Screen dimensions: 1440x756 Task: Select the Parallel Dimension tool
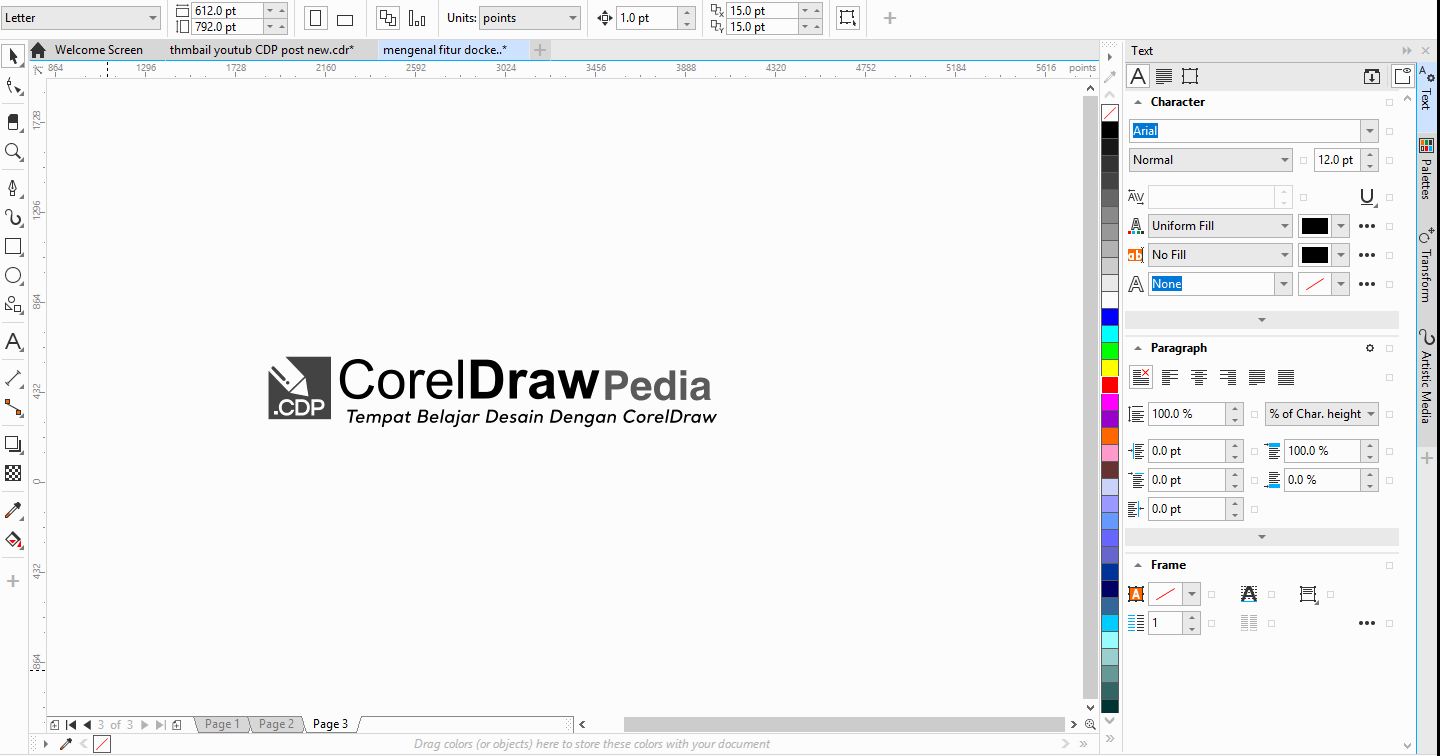click(x=13, y=378)
